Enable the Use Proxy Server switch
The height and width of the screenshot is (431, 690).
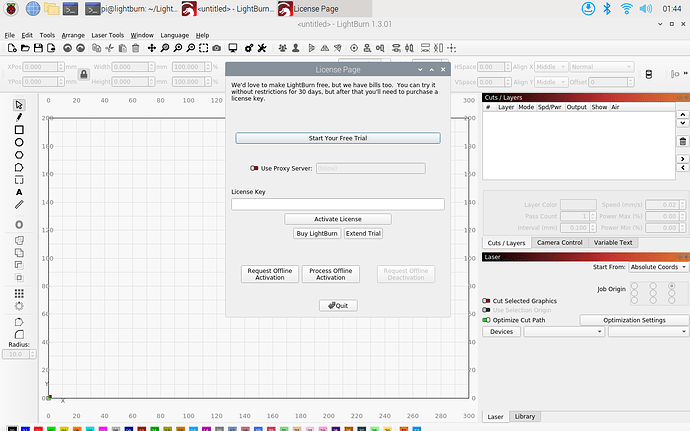click(254, 168)
